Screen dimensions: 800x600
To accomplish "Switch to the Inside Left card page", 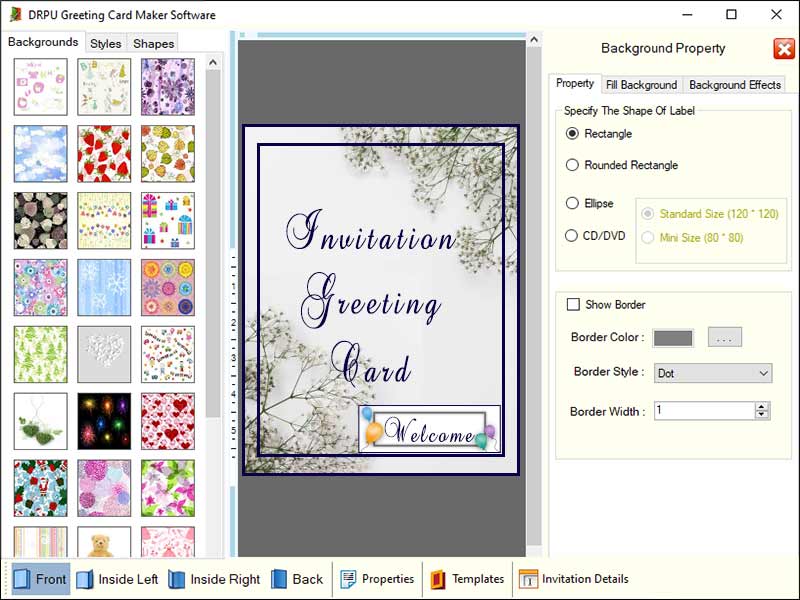I will click(117, 578).
